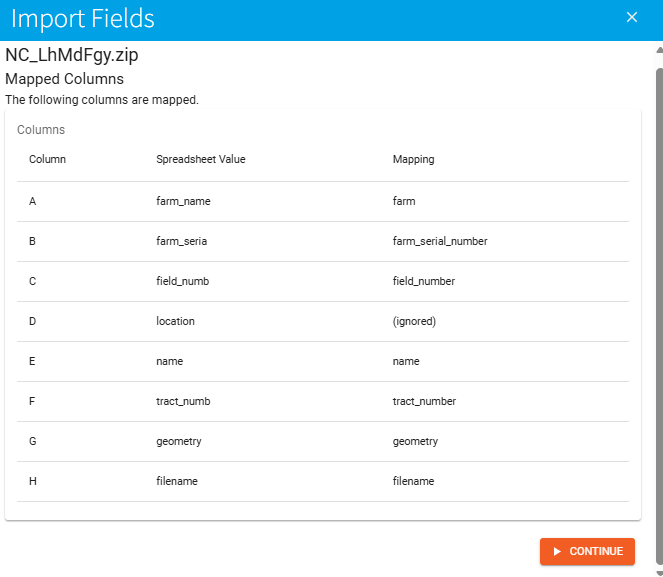Screen dimensions: 663x577
Task: Click the Column header label
Action: [47, 159]
